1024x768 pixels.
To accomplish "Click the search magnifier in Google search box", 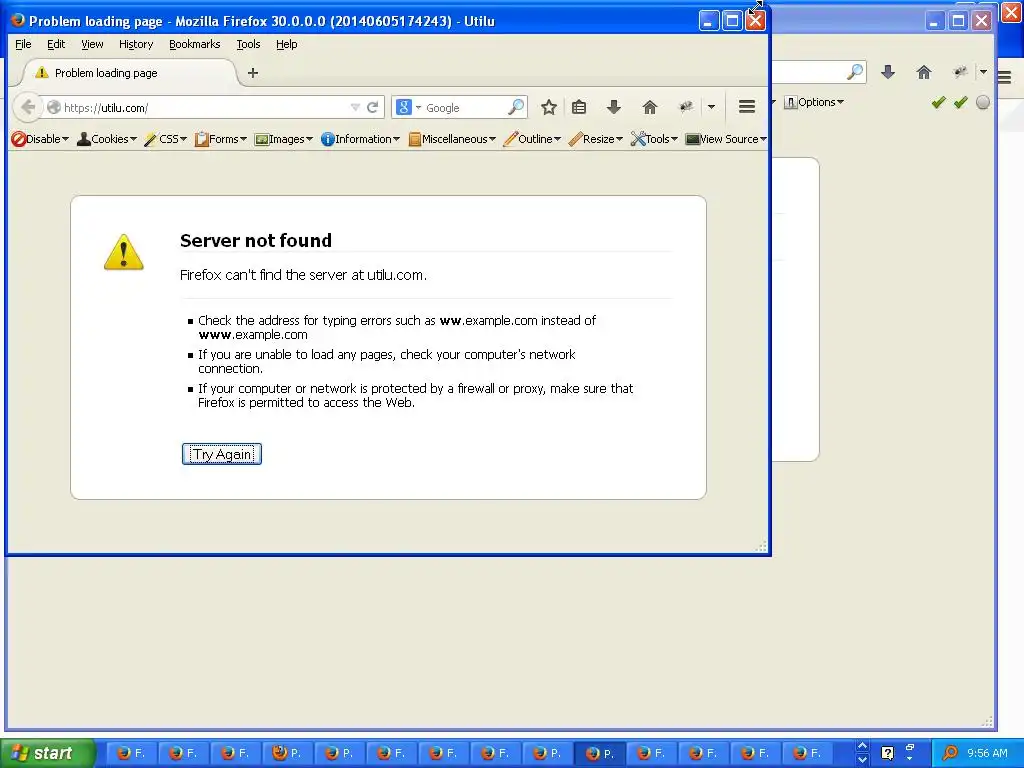I will click(516, 106).
